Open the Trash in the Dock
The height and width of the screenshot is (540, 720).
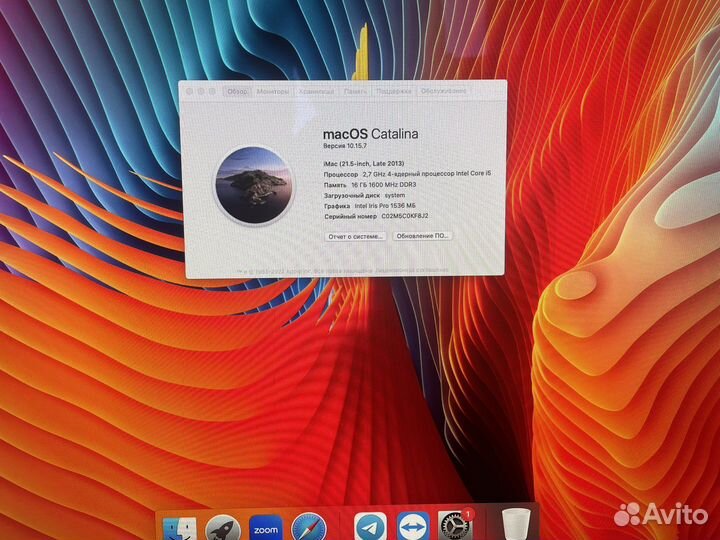[516, 525]
